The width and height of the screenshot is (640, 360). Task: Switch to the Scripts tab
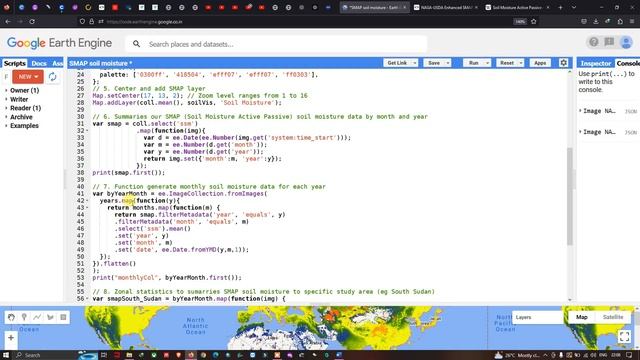[15, 63]
